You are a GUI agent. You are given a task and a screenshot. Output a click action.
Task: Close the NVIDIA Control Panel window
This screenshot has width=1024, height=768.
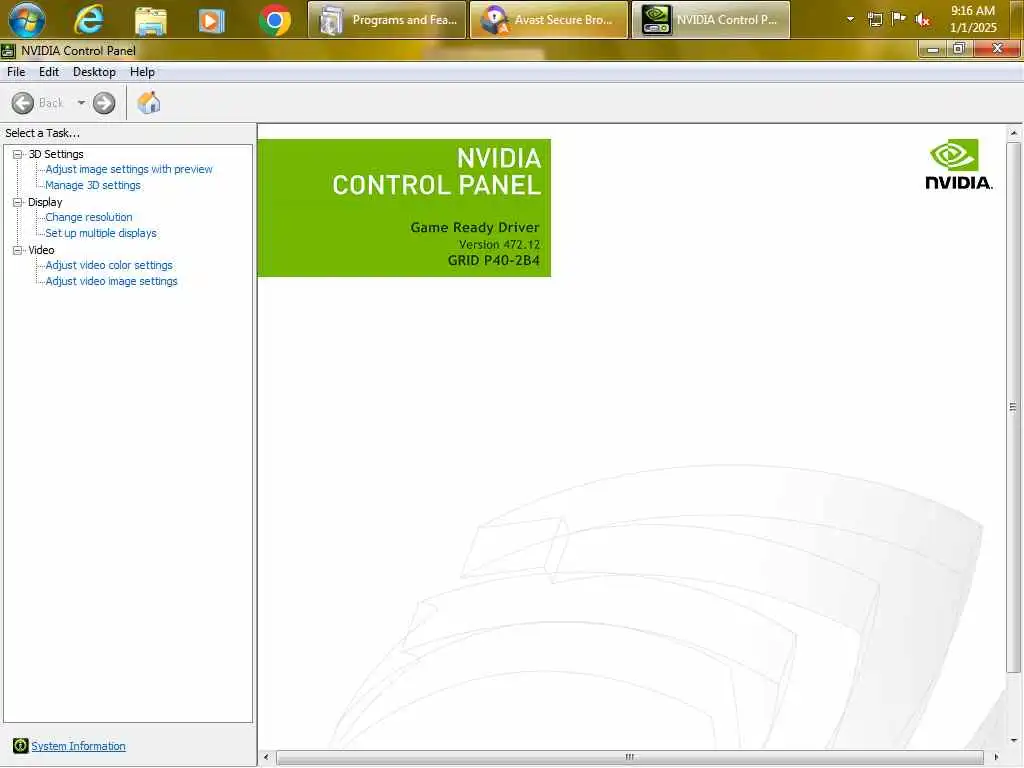point(997,49)
